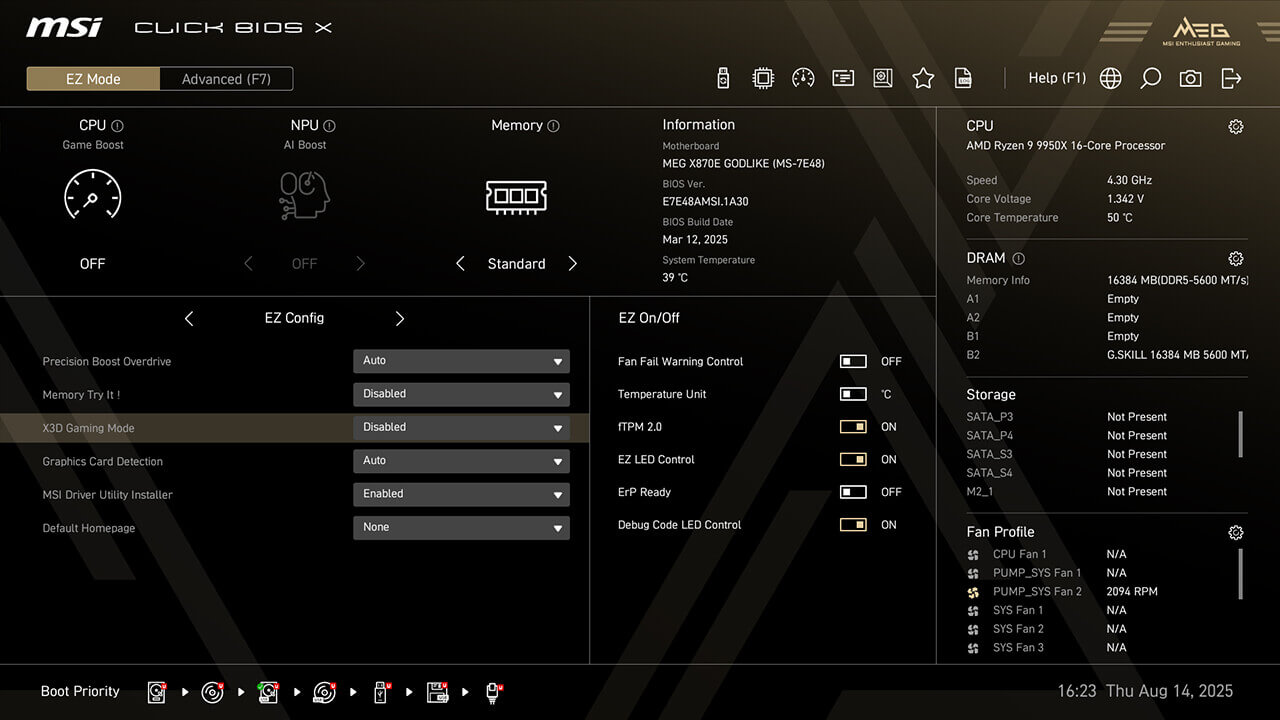Click the Help (F1) button
This screenshot has width=1280, height=720.
click(x=1056, y=78)
